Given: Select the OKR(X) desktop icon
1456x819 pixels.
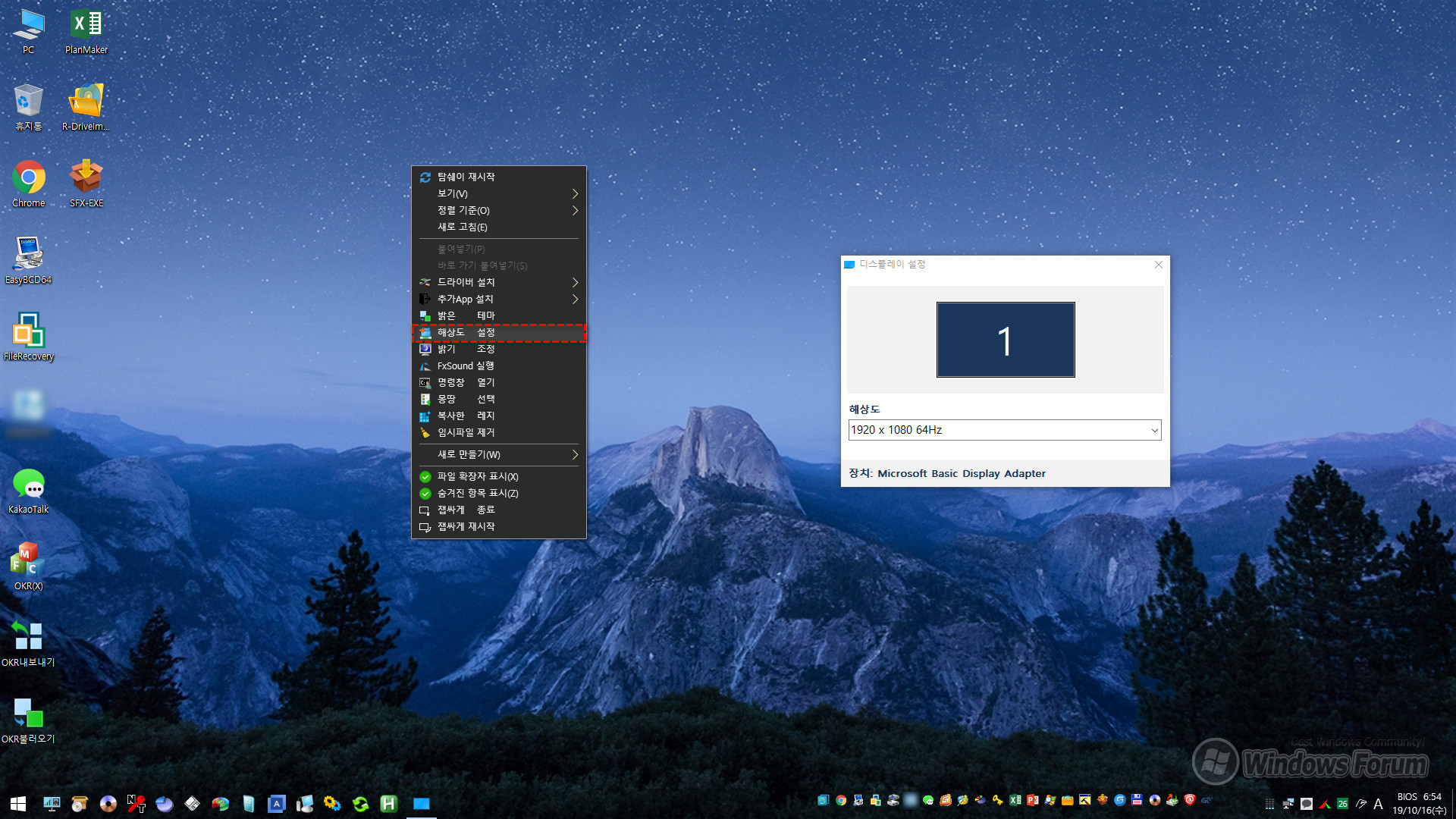Looking at the screenshot, I should click(29, 567).
